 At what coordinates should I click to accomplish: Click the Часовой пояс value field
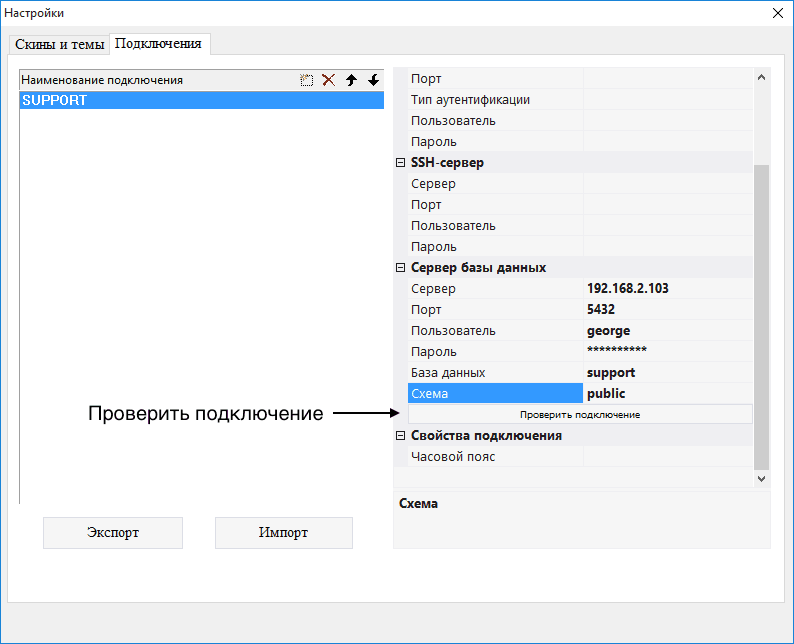(x=667, y=457)
